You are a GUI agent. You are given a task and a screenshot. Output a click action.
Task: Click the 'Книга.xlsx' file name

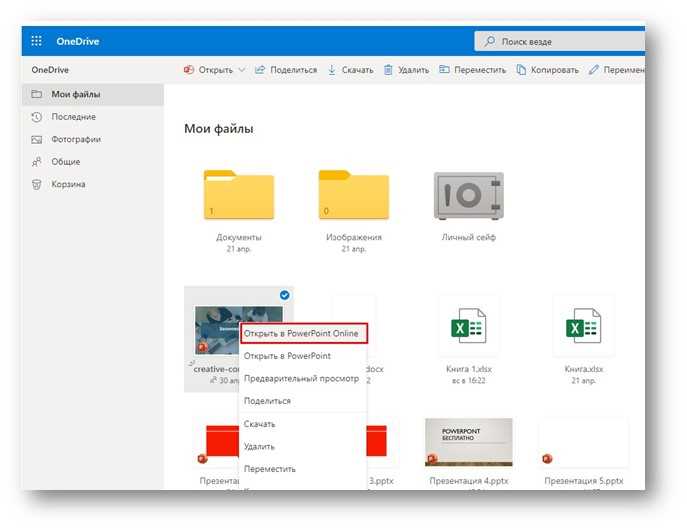coord(584,369)
